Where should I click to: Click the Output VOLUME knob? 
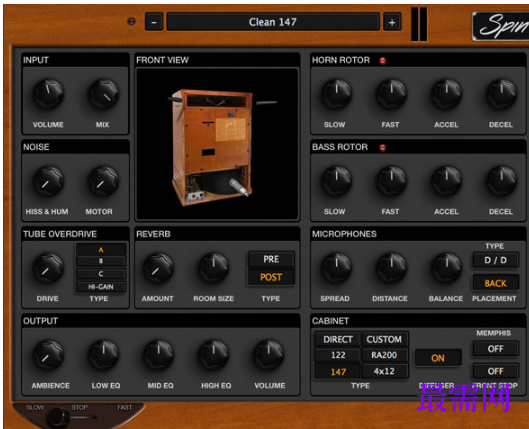click(269, 355)
